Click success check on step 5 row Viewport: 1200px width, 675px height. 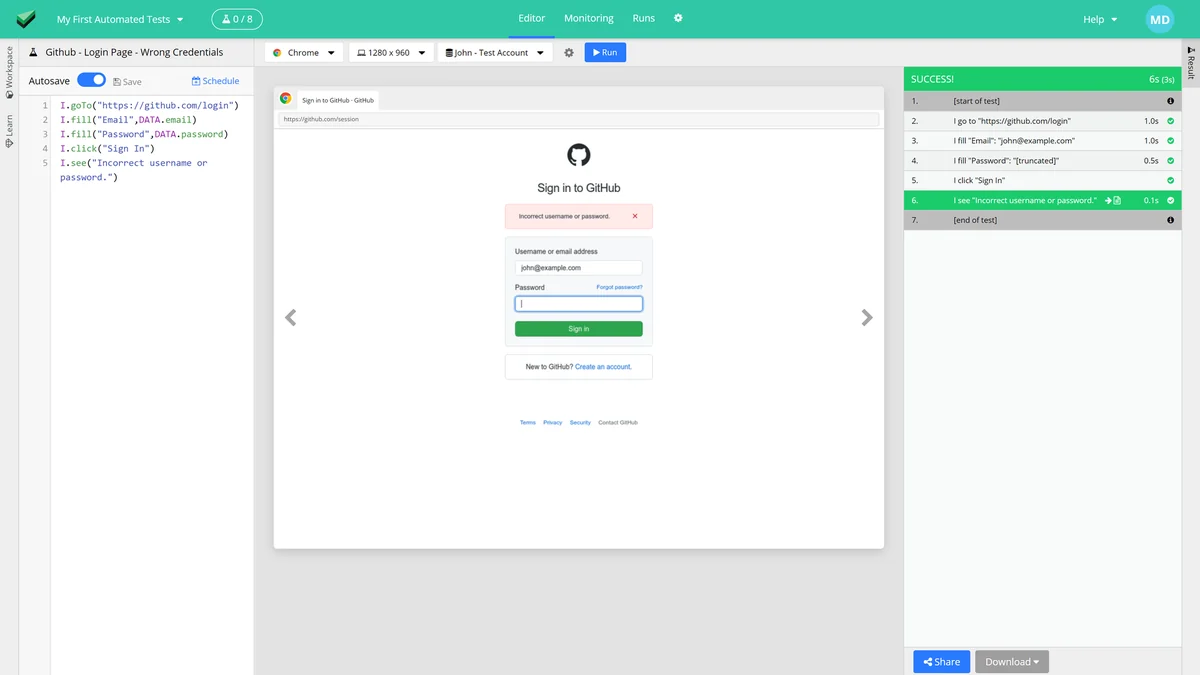tap(1170, 180)
